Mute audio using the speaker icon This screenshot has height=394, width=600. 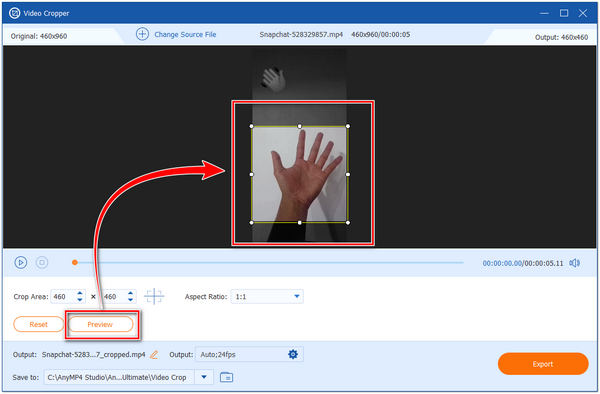[574, 263]
